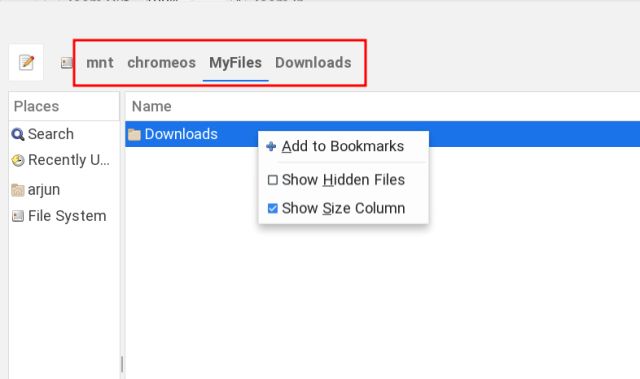Choose the Show Hidden Files menu entry

pos(343,180)
